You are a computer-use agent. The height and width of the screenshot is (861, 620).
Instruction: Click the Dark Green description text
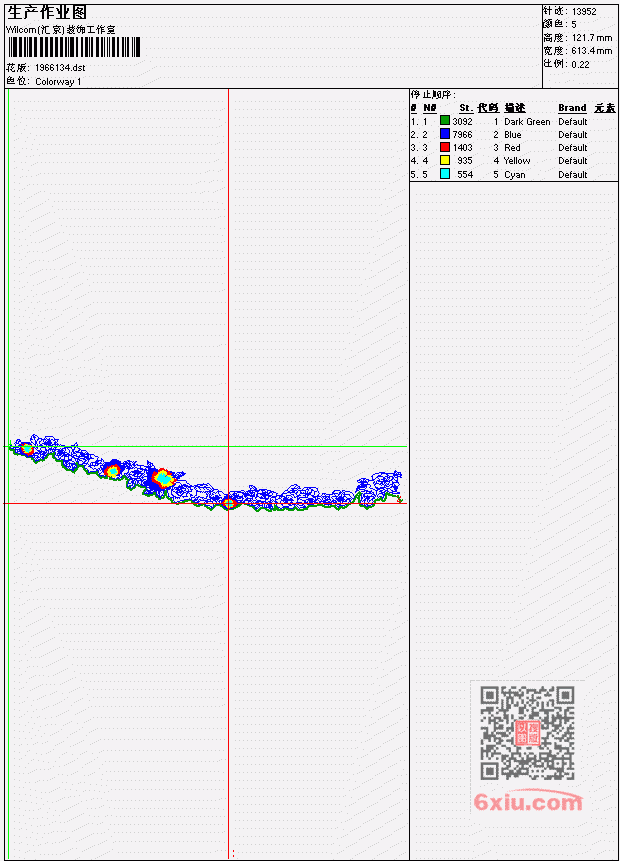click(527, 122)
